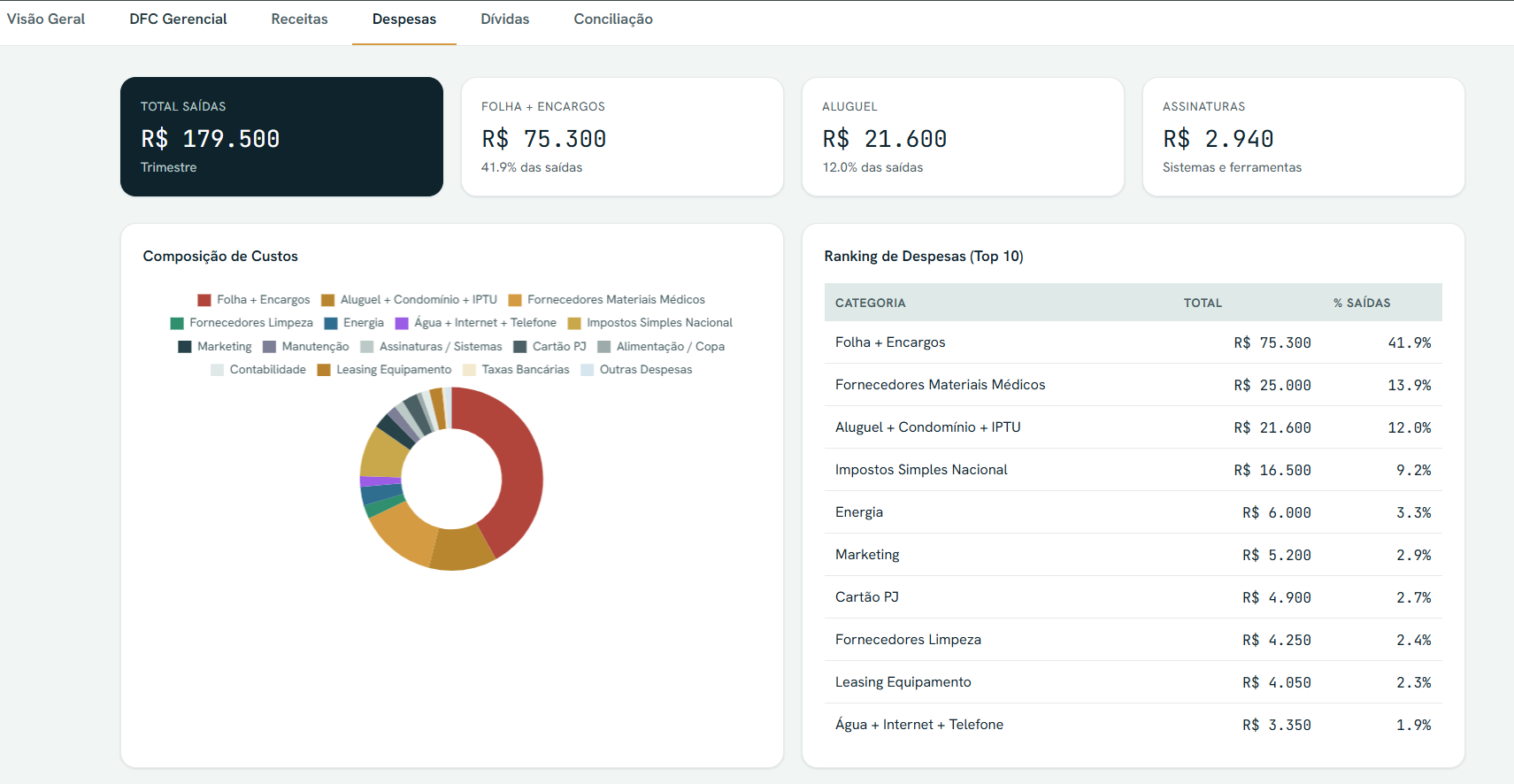This screenshot has height=784, width=1514.
Task: Open the DFC Gerencial tab
Action: pos(178,19)
